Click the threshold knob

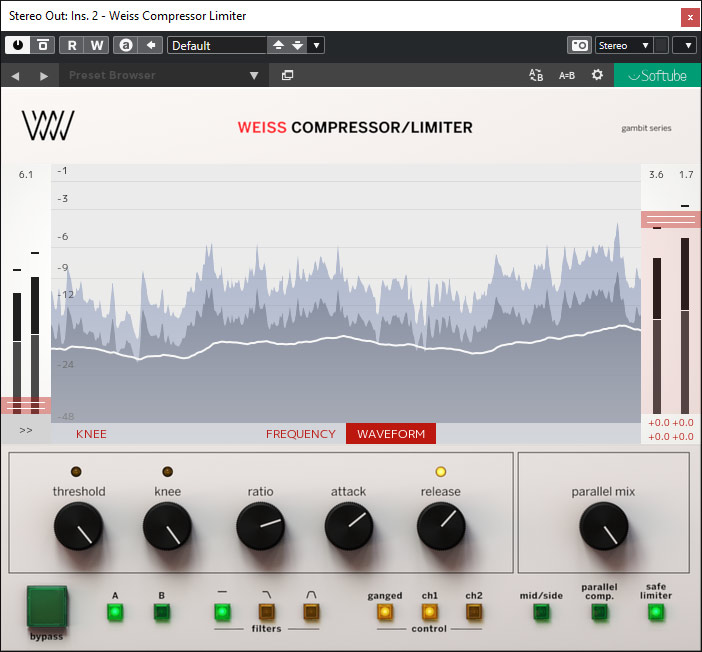79,526
